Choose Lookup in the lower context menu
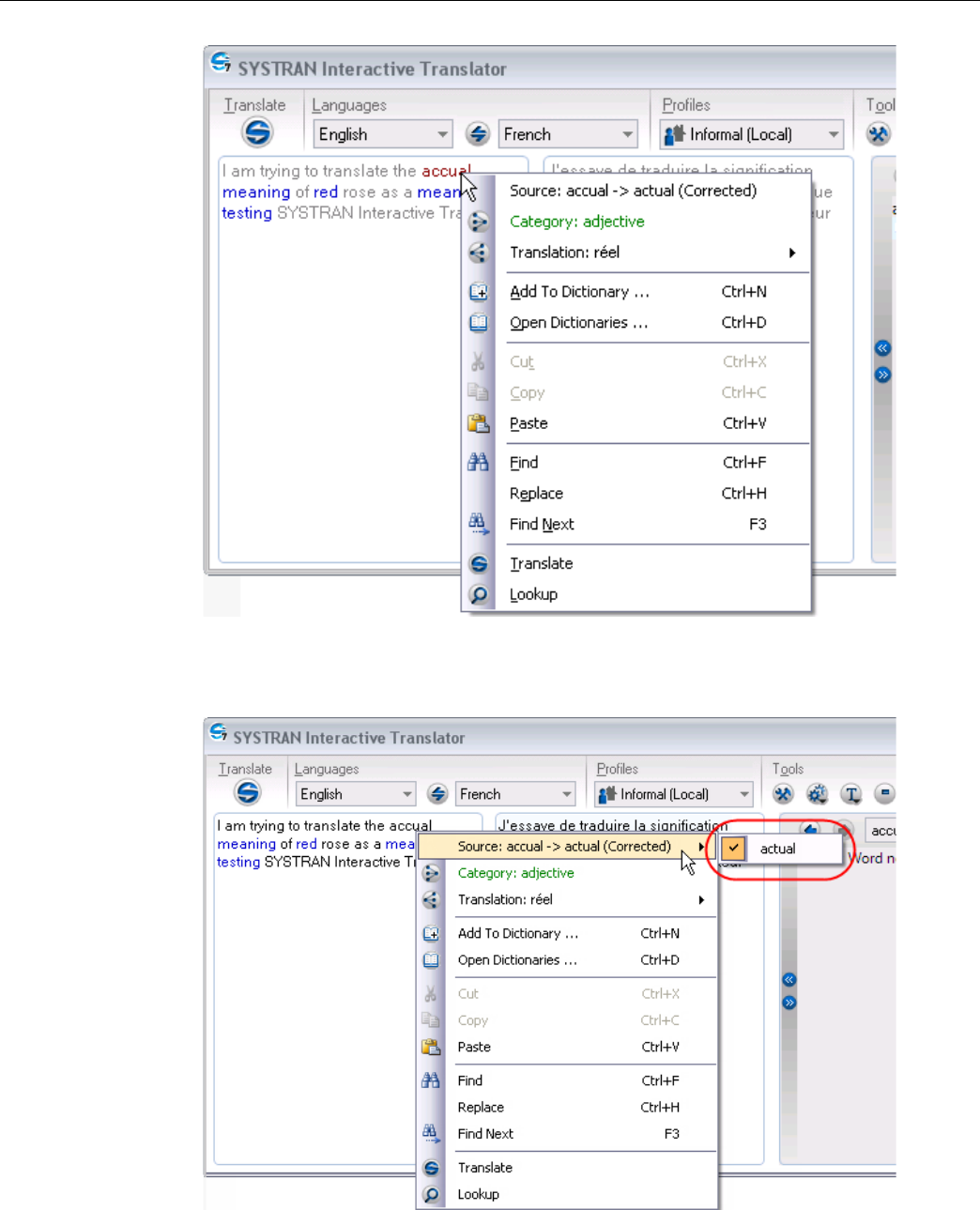This screenshot has height=1210, width=980. click(x=479, y=1194)
